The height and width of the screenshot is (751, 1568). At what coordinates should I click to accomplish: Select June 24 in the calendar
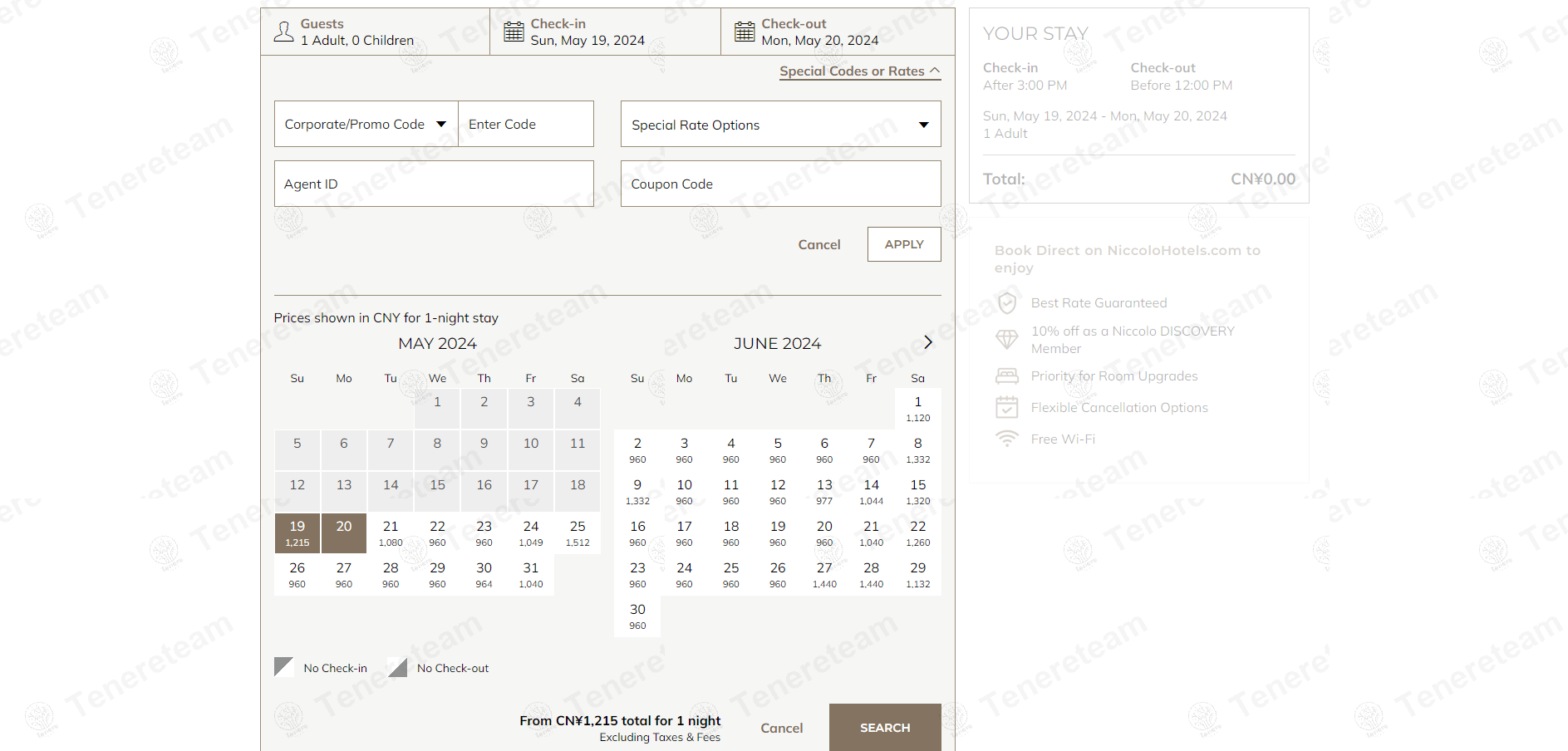(684, 574)
